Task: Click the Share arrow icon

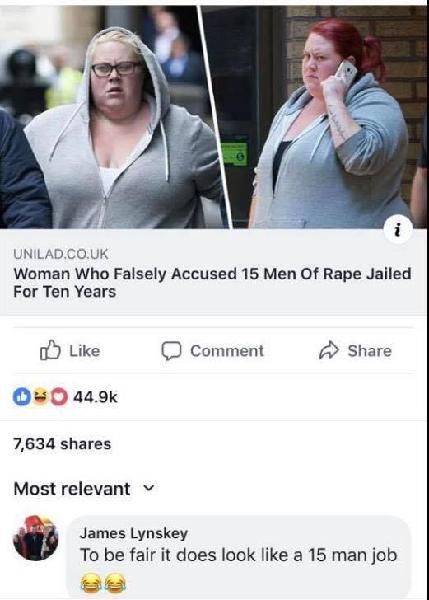Action: (x=329, y=350)
